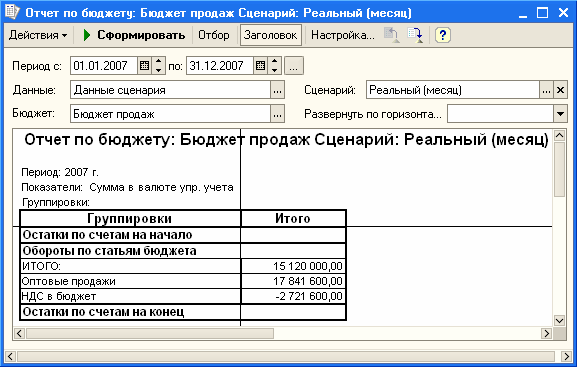Click the report up scroll arrow

coord(559,135)
